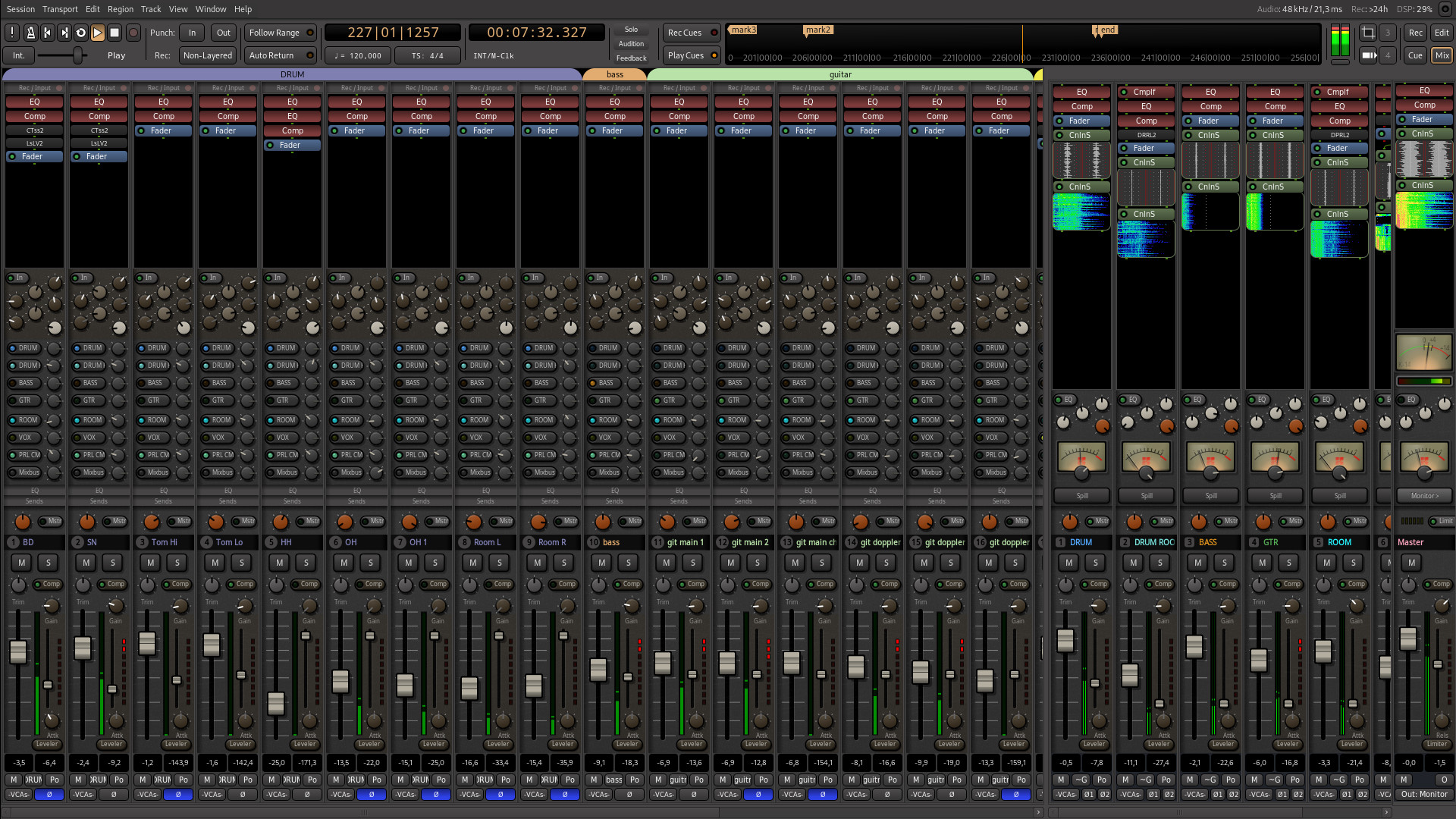This screenshot has height=819, width=1456.
Task: Jump to session end with transport icon
Action: click(x=64, y=33)
